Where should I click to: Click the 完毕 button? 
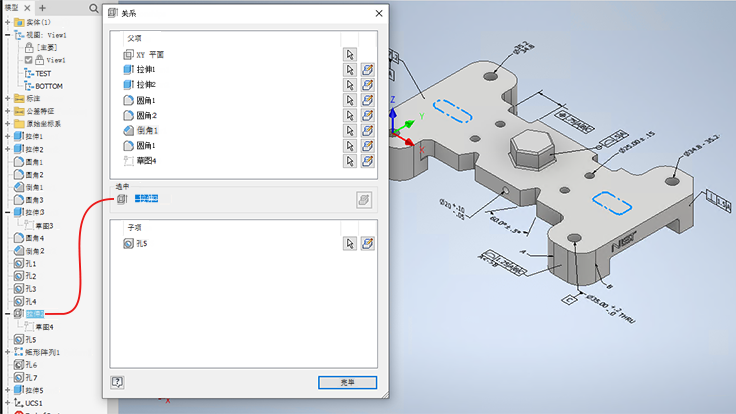[347, 383]
